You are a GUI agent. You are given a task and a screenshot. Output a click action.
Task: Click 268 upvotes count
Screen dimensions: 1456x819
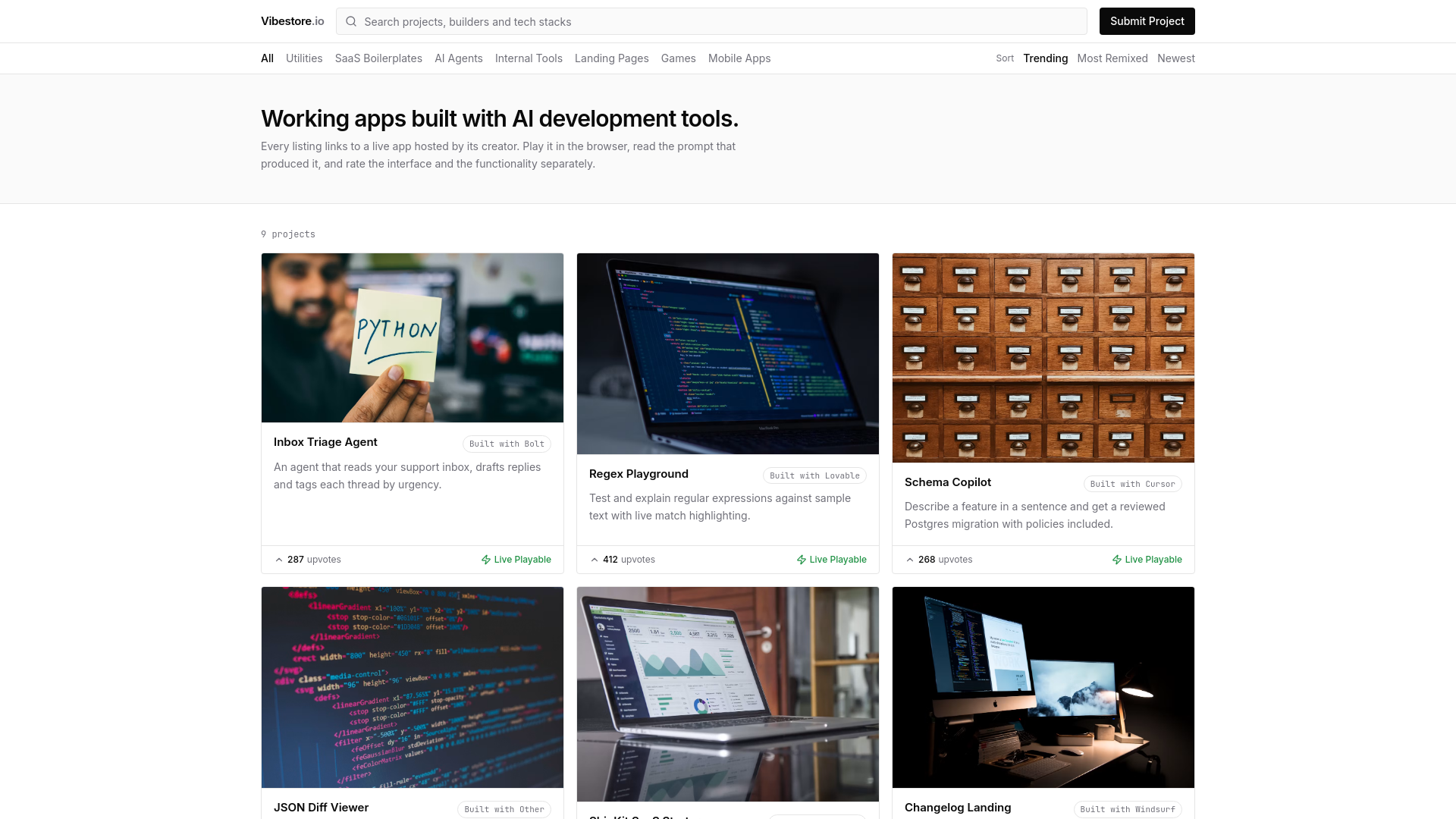pyautogui.click(x=945, y=560)
